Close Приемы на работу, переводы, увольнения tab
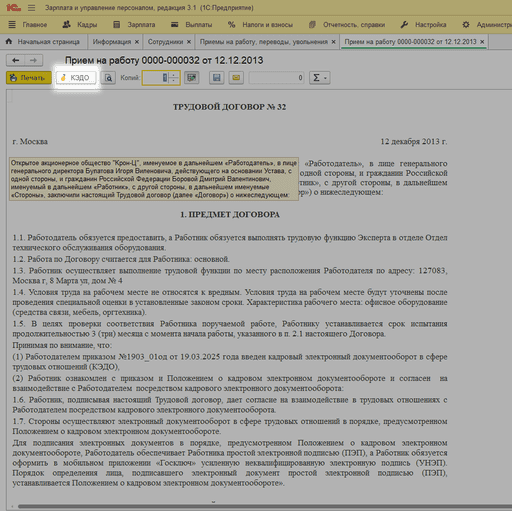This screenshot has width=512, height=511. click(333, 42)
